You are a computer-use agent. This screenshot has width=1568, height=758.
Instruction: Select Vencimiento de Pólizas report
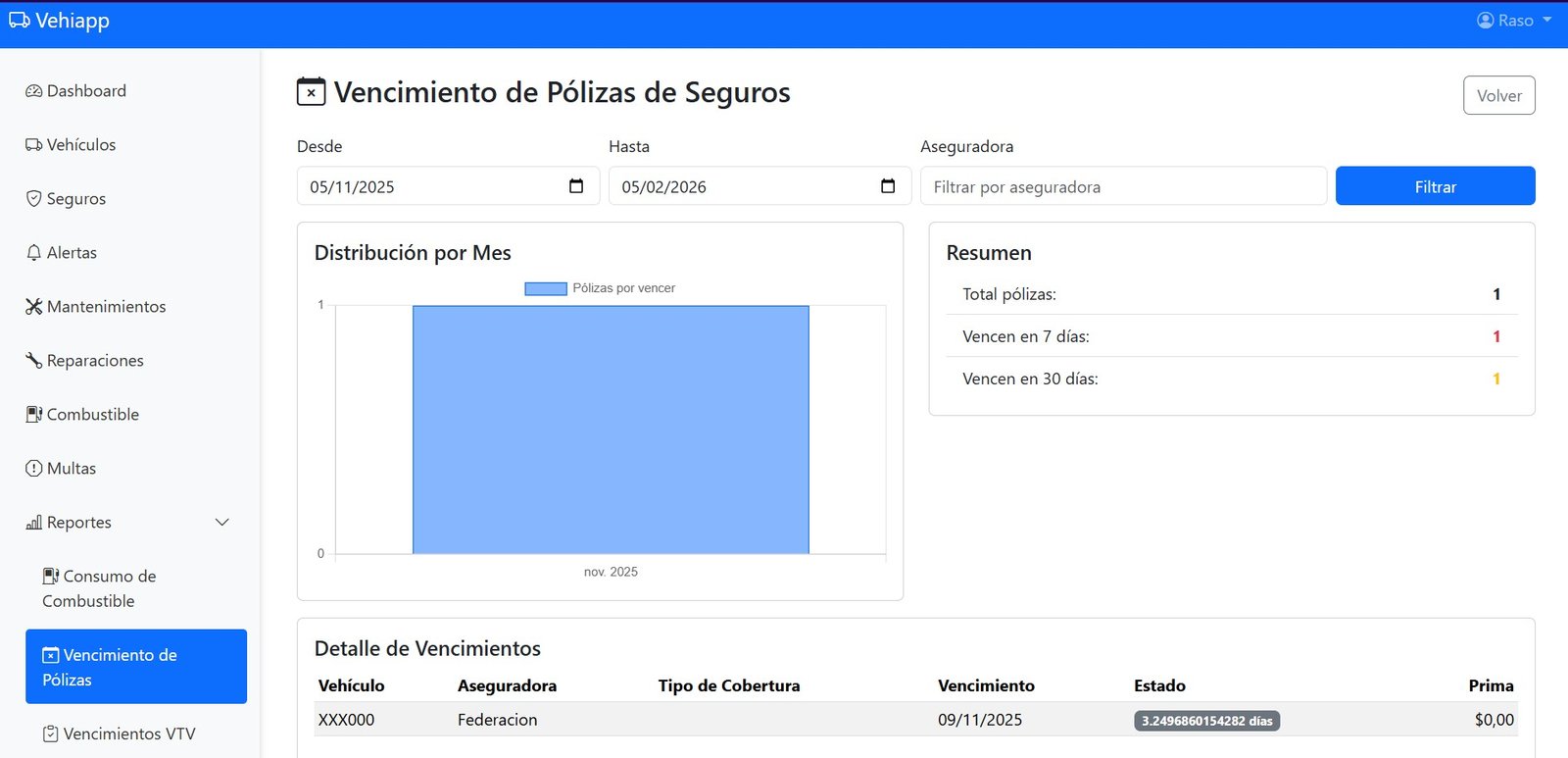tap(136, 667)
